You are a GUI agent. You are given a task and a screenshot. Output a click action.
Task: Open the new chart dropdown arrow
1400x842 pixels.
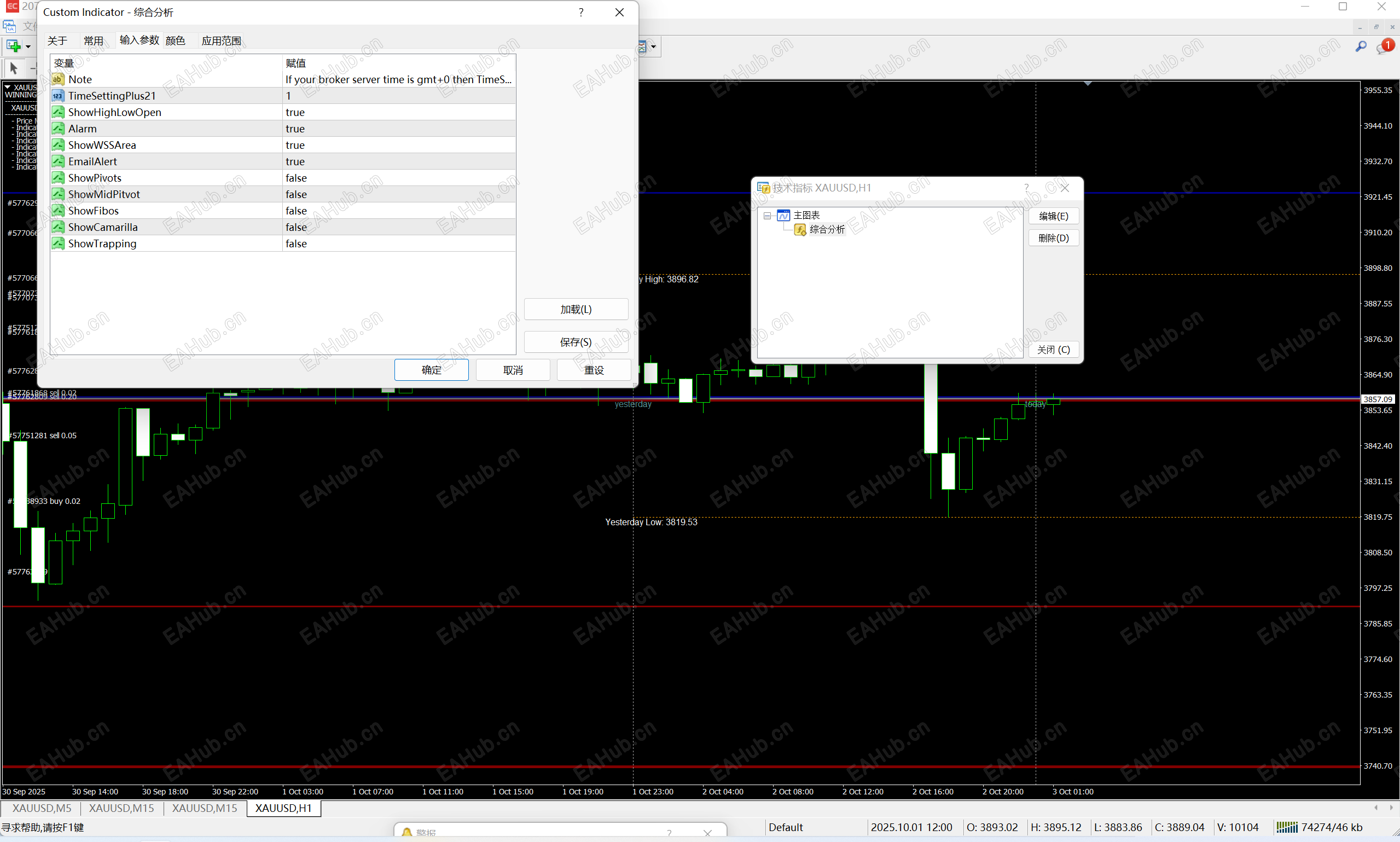28,47
